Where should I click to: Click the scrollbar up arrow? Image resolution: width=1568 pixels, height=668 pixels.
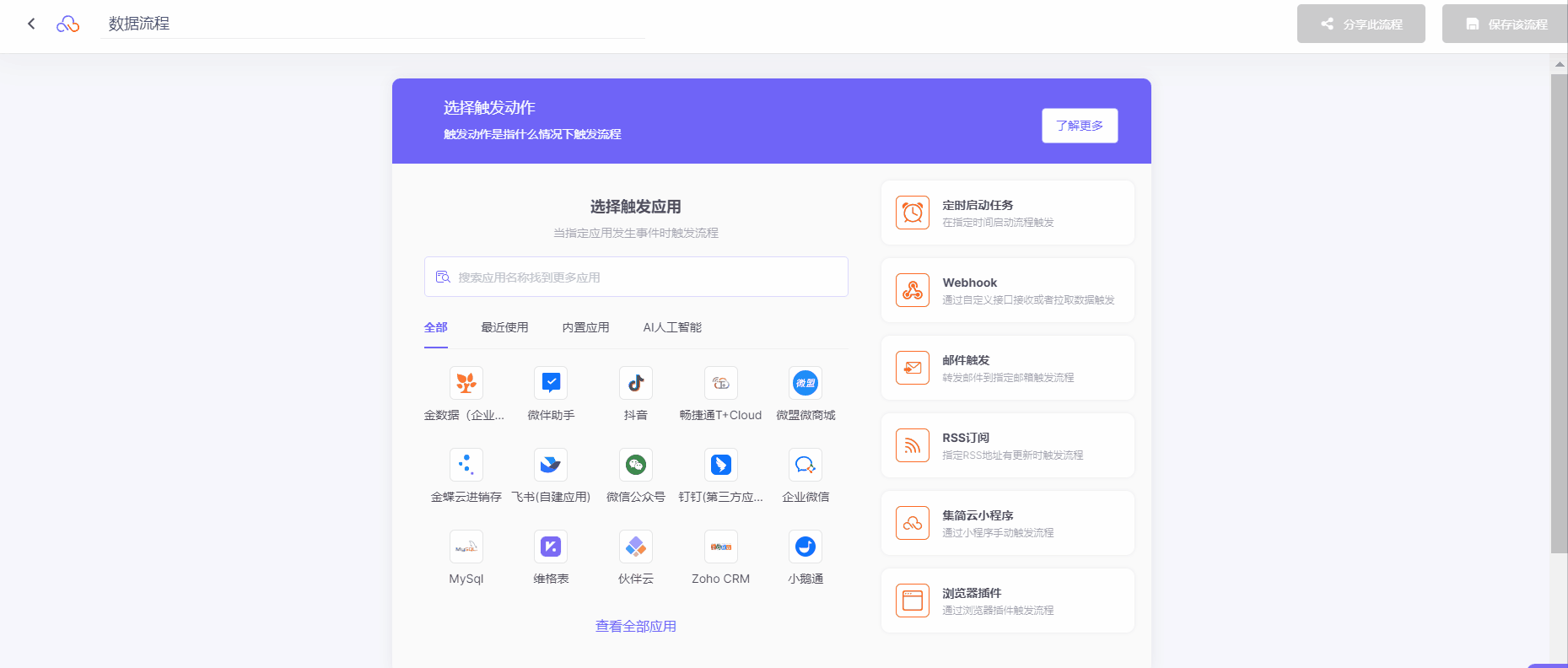pyautogui.click(x=1559, y=64)
